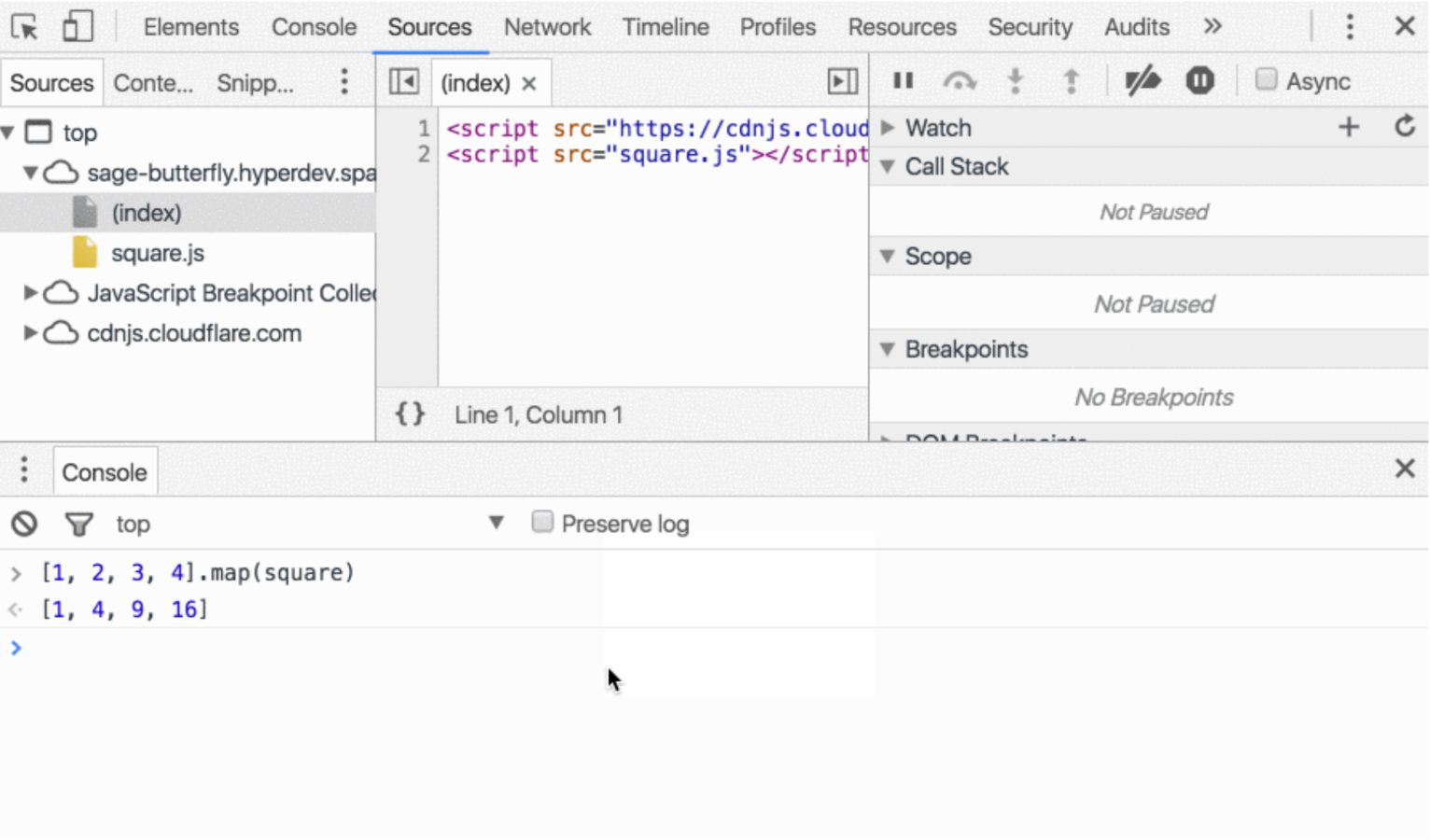Clear the console log

pos(24,524)
